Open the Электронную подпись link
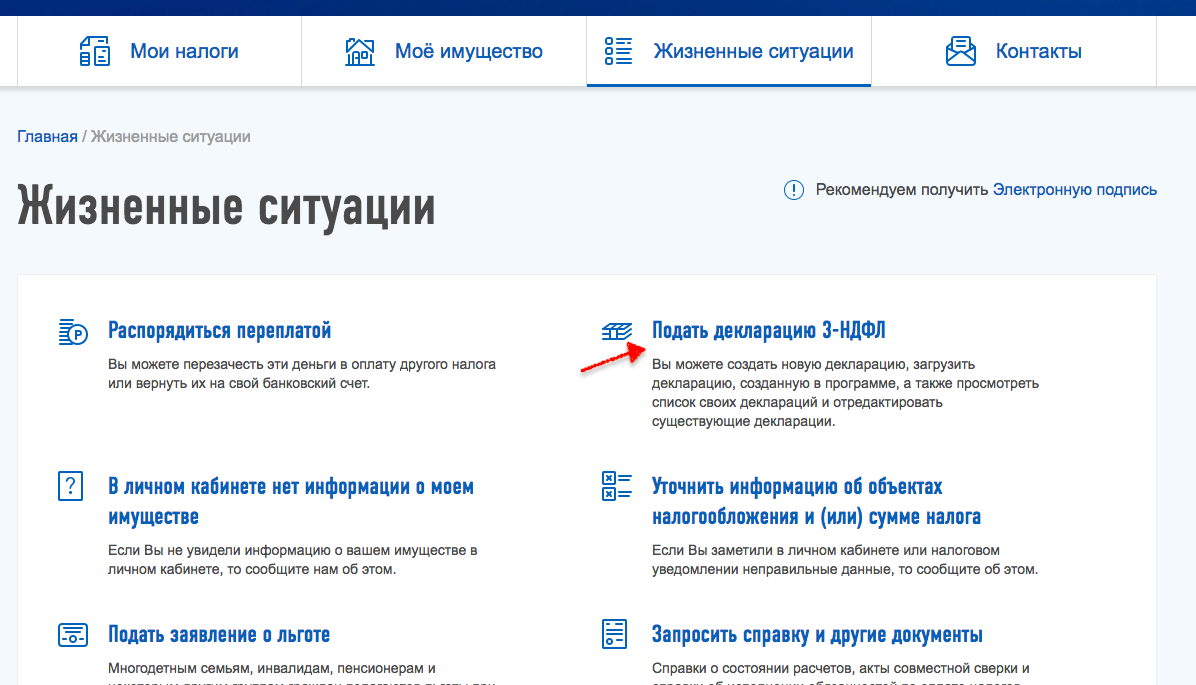 1074,190
